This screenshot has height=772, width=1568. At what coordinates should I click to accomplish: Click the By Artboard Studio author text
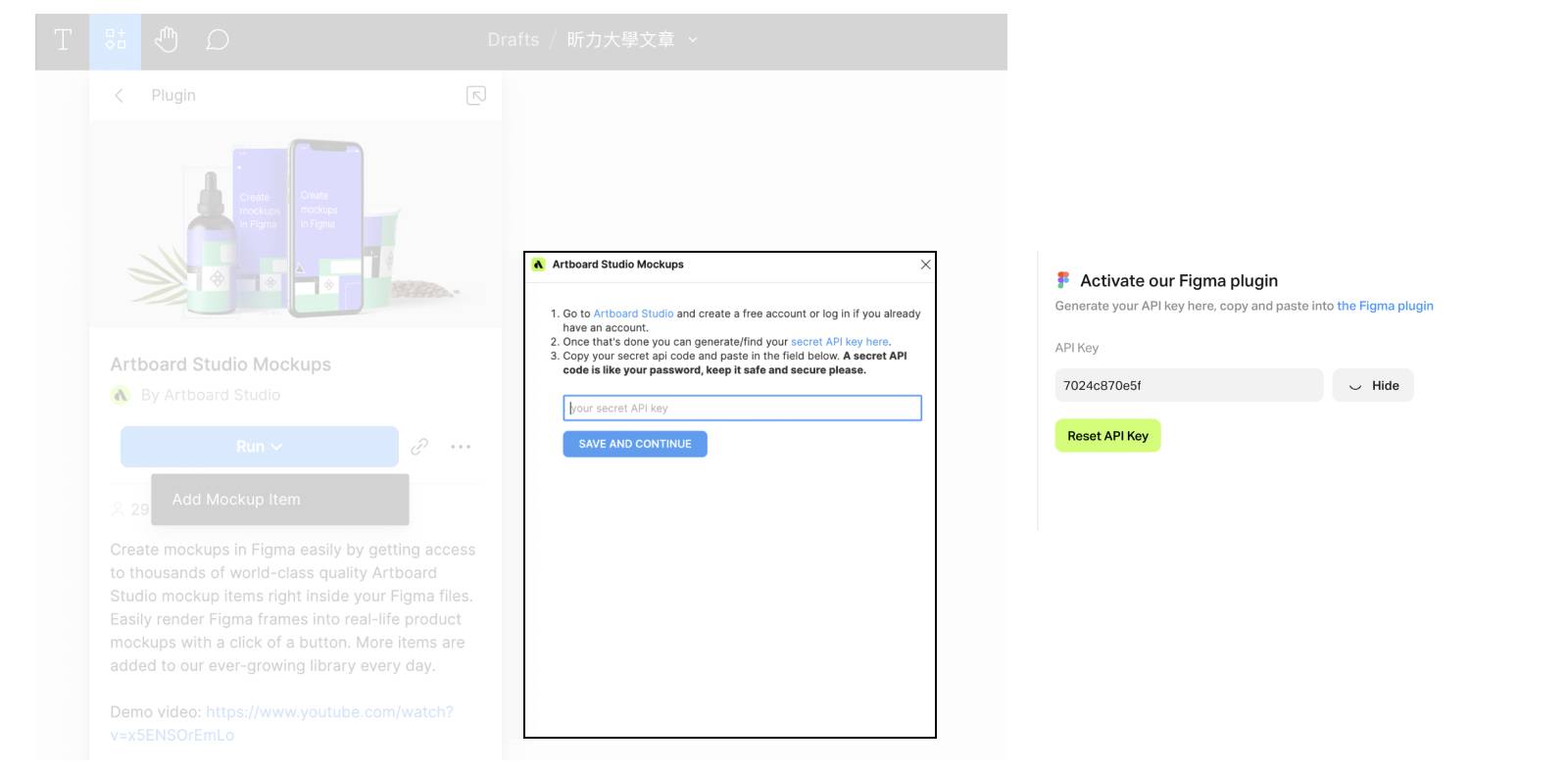211,395
